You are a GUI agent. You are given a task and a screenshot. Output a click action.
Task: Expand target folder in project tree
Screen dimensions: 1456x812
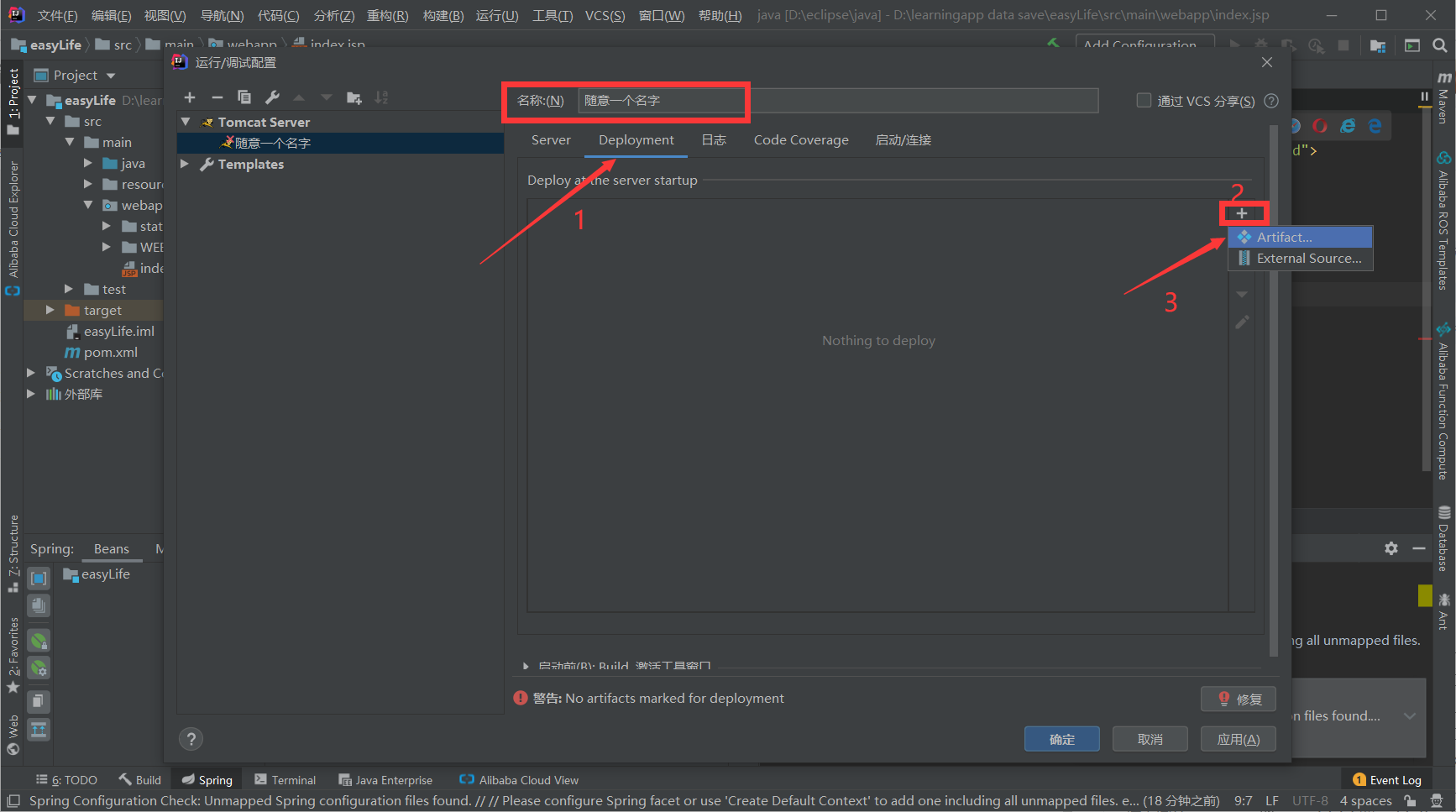(50, 310)
